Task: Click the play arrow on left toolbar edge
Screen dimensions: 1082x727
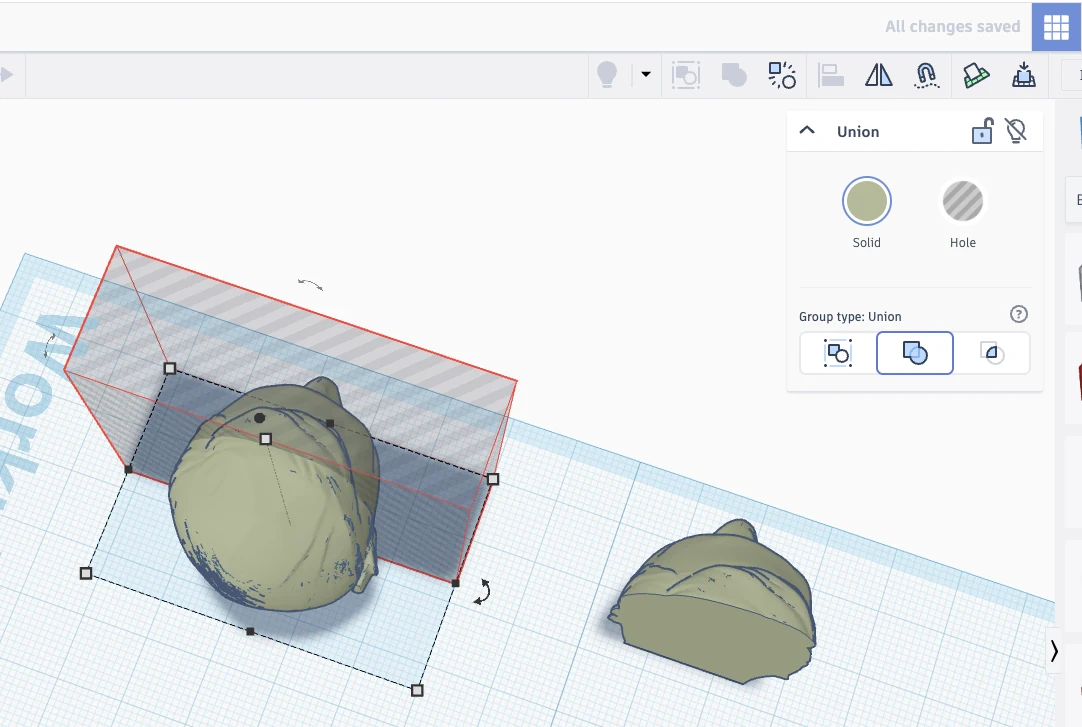Action: click(6, 74)
